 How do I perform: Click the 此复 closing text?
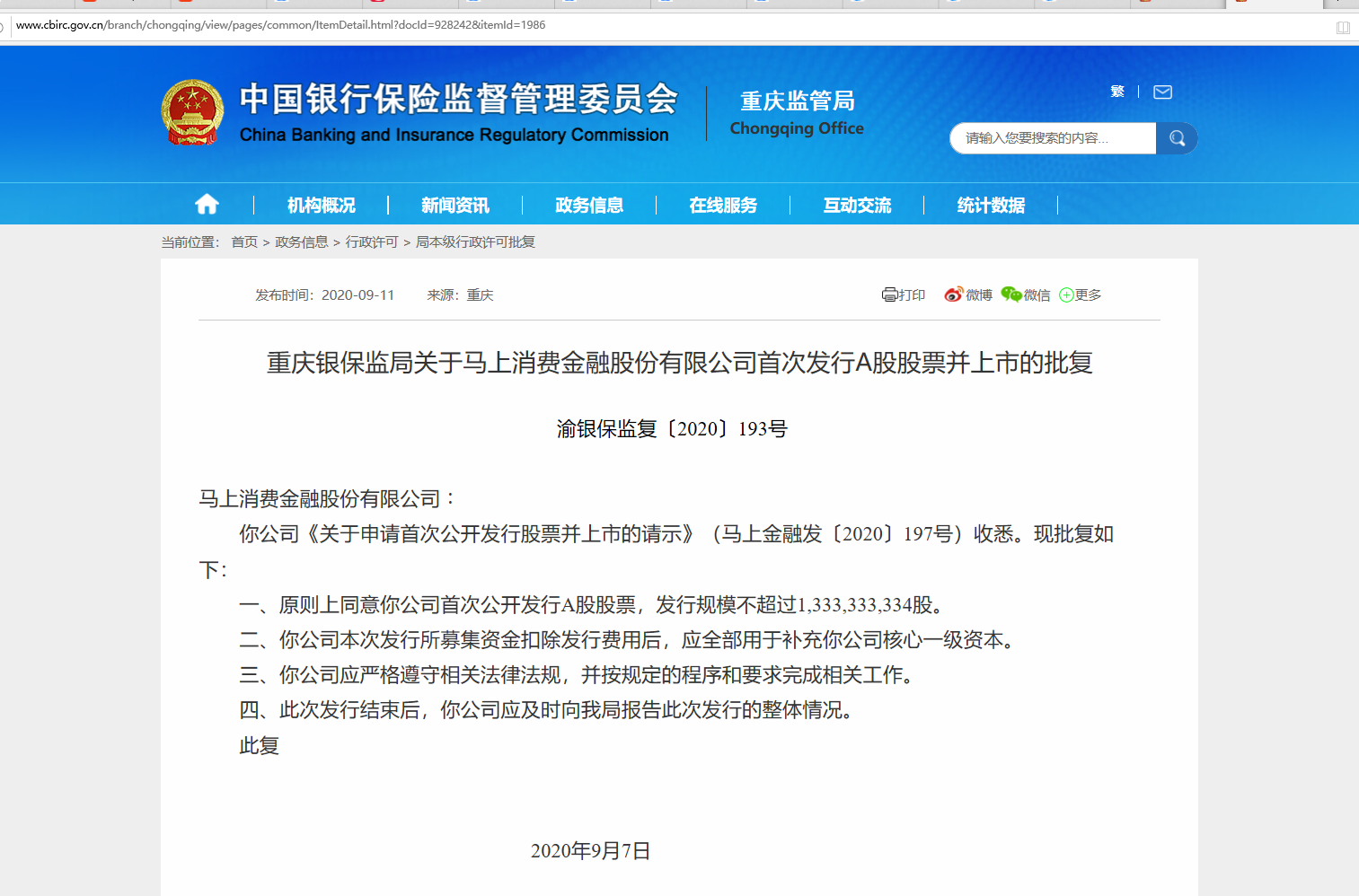pos(259,746)
